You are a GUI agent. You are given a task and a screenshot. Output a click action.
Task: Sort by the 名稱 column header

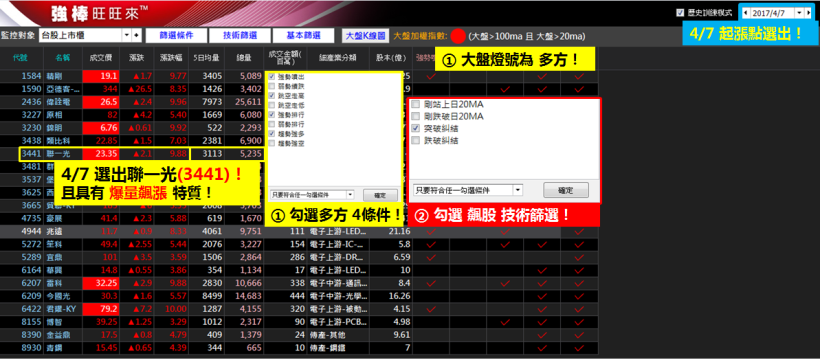pyautogui.click(x=62, y=58)
